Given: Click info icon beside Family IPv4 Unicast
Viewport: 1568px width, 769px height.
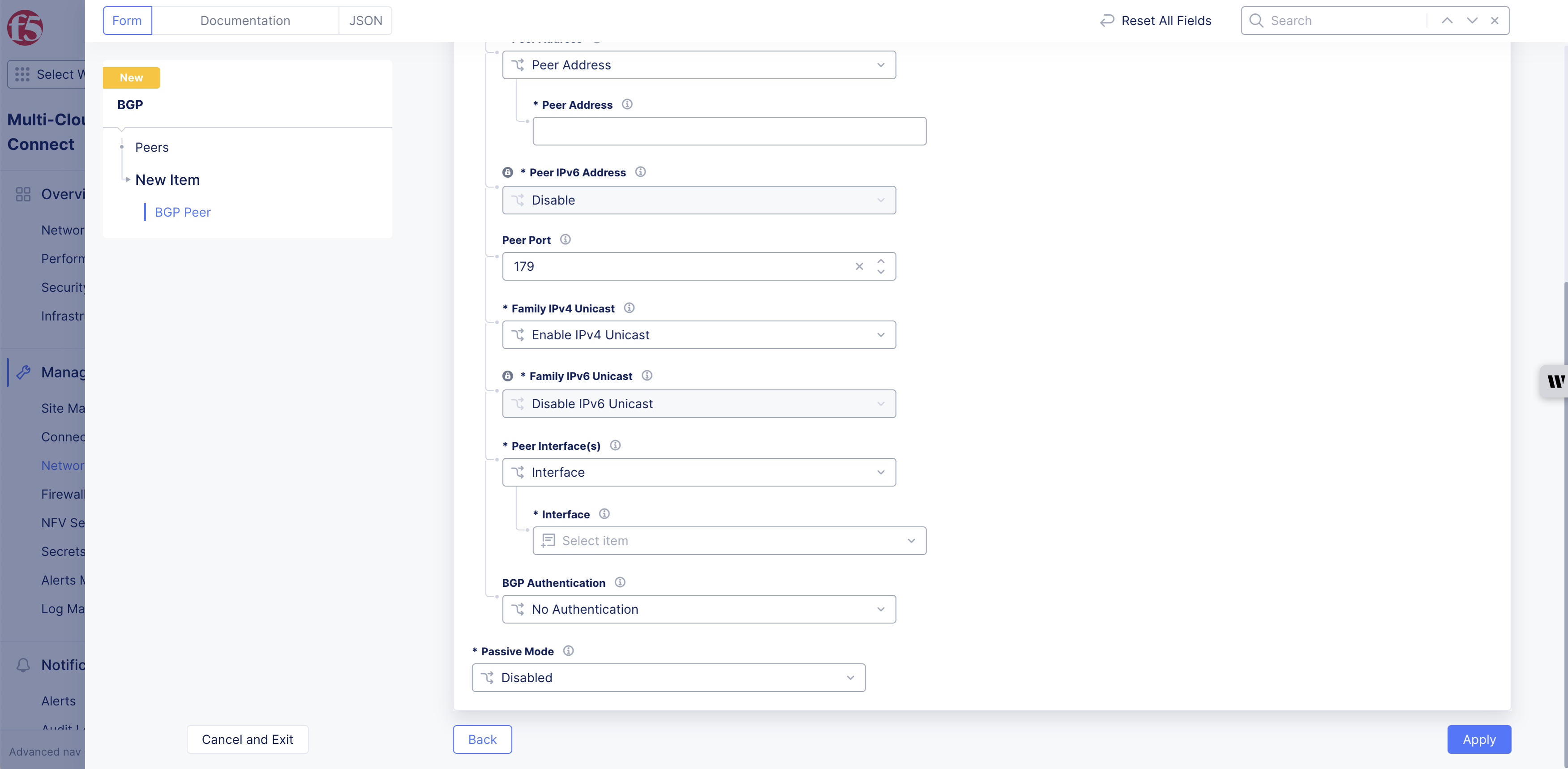Looking at the screenshot, I should click(x=629, y=308).
